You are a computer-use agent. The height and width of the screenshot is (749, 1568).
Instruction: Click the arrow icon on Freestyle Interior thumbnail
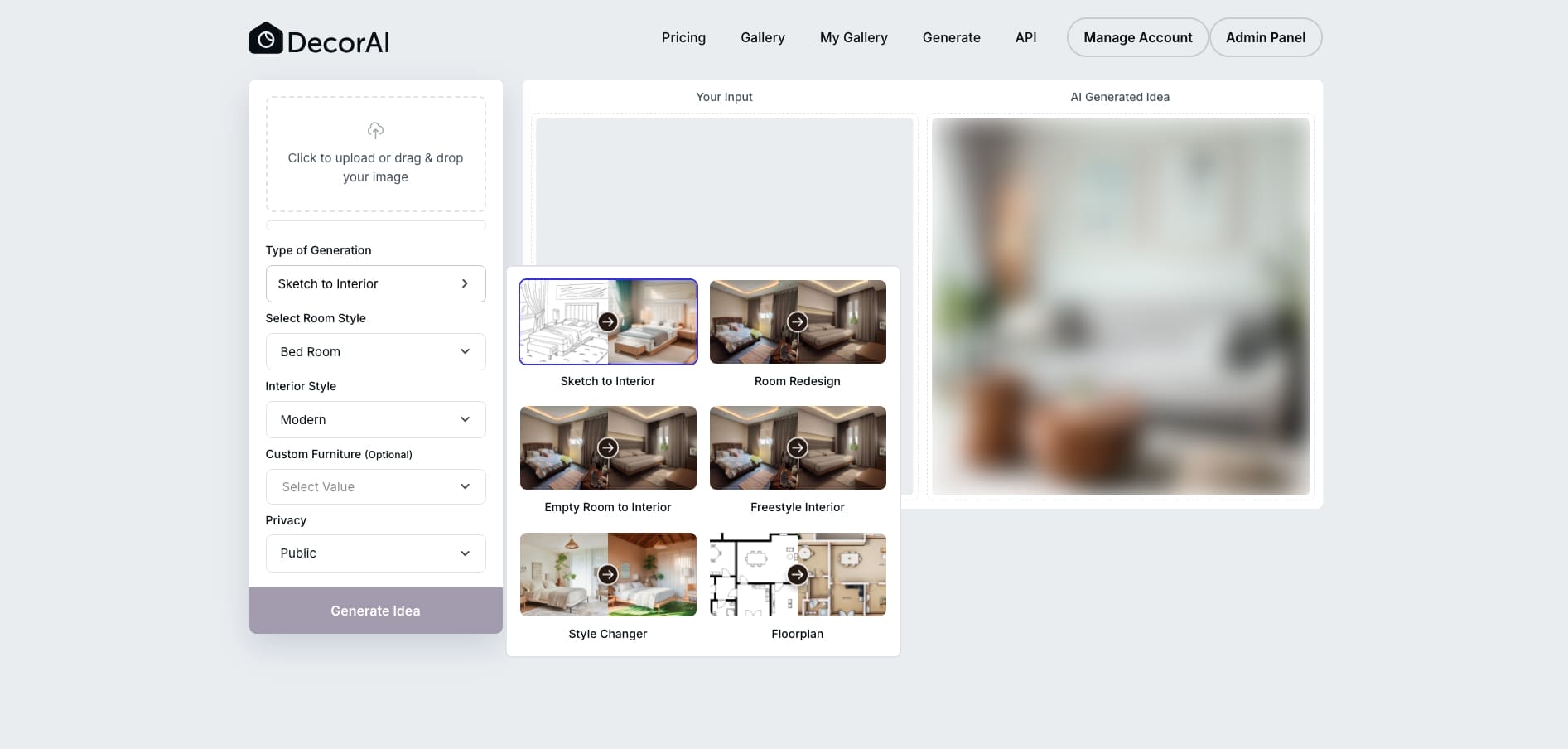[x=797, y=447]
